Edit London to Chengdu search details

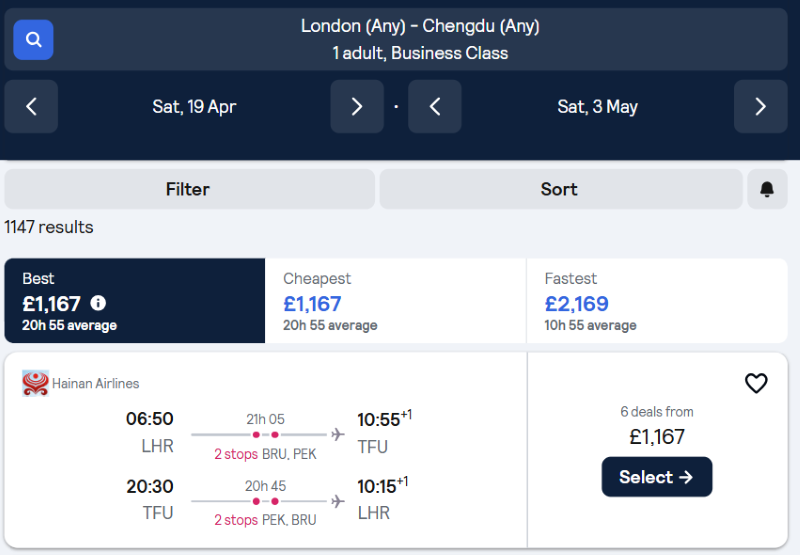click(x=420, y=39)
